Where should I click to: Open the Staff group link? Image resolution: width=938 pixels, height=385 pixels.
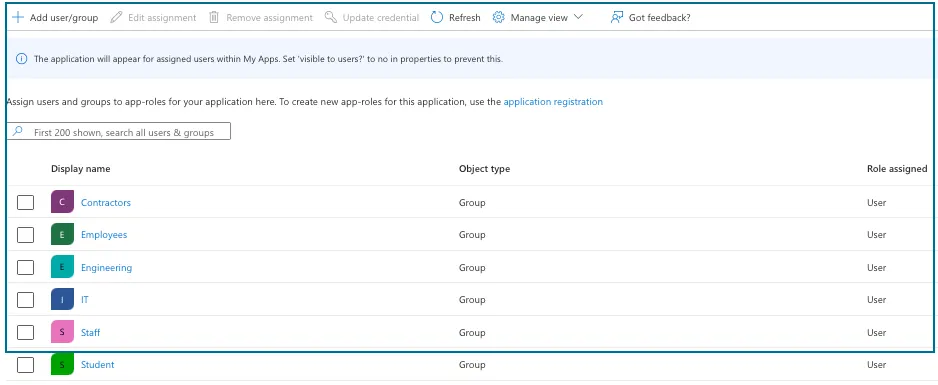[x=90, y=332]
